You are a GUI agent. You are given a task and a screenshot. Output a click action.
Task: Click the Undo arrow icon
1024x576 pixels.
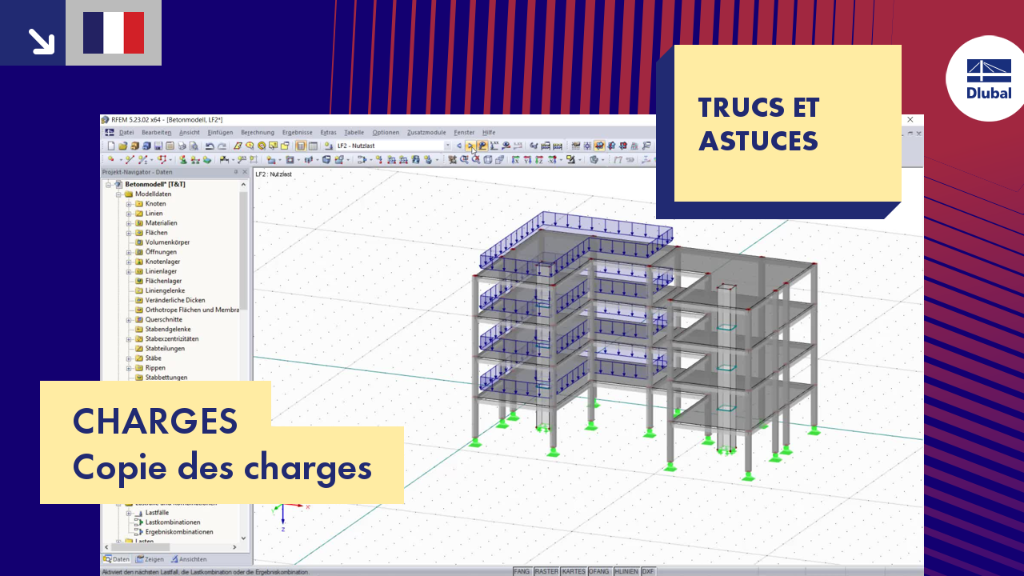click(210, 146)
